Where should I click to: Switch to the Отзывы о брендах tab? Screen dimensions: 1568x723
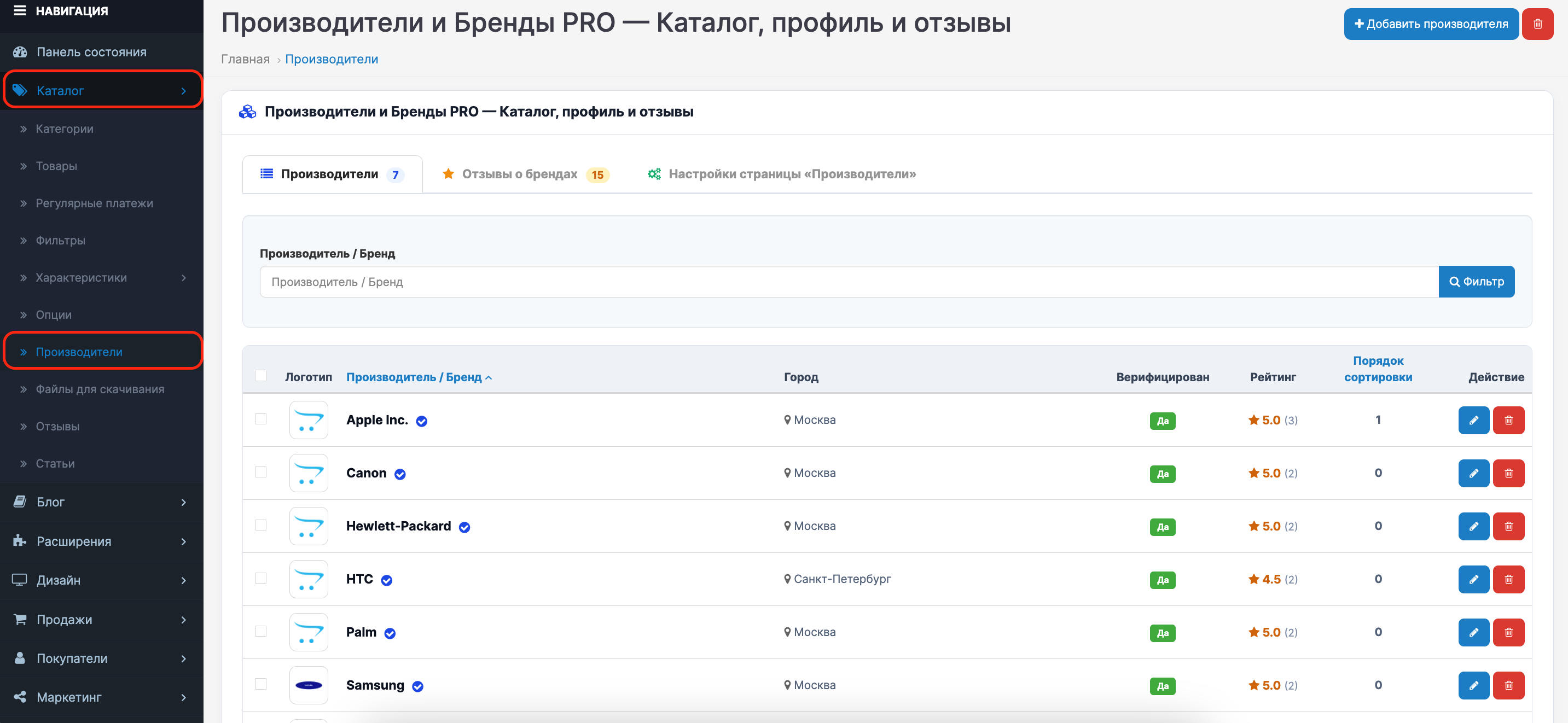pyautogui.click(x=525, y=174)
